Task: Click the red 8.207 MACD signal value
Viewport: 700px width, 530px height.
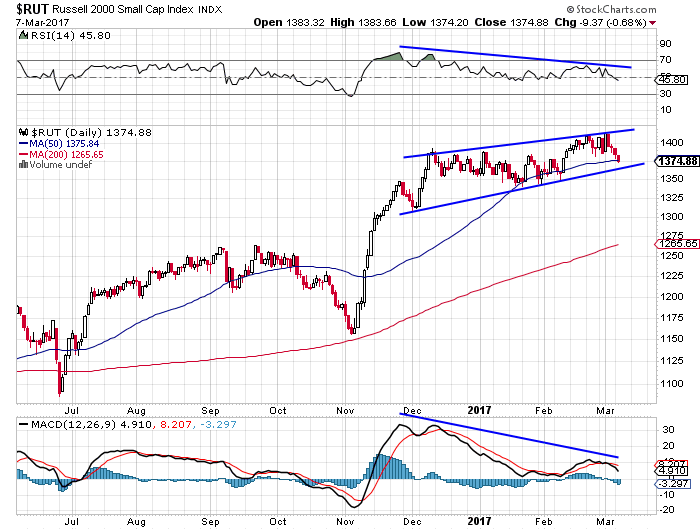Action: [x=175, y=425]
